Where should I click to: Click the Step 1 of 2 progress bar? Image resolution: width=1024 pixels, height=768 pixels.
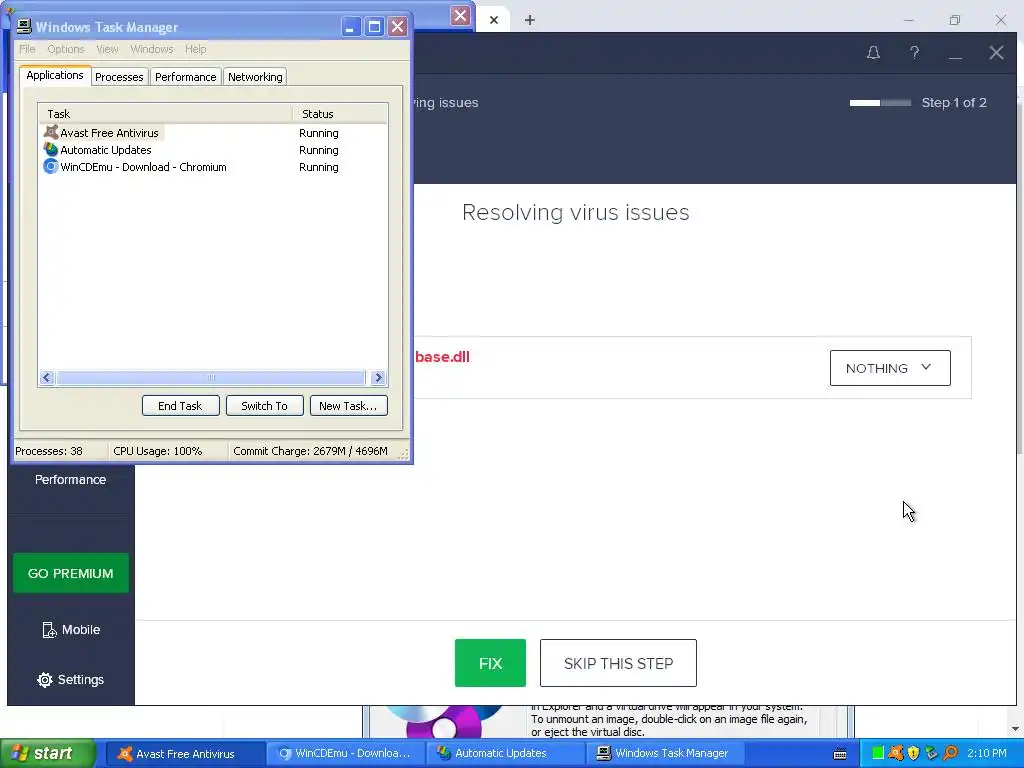click(x=880, y=103)
